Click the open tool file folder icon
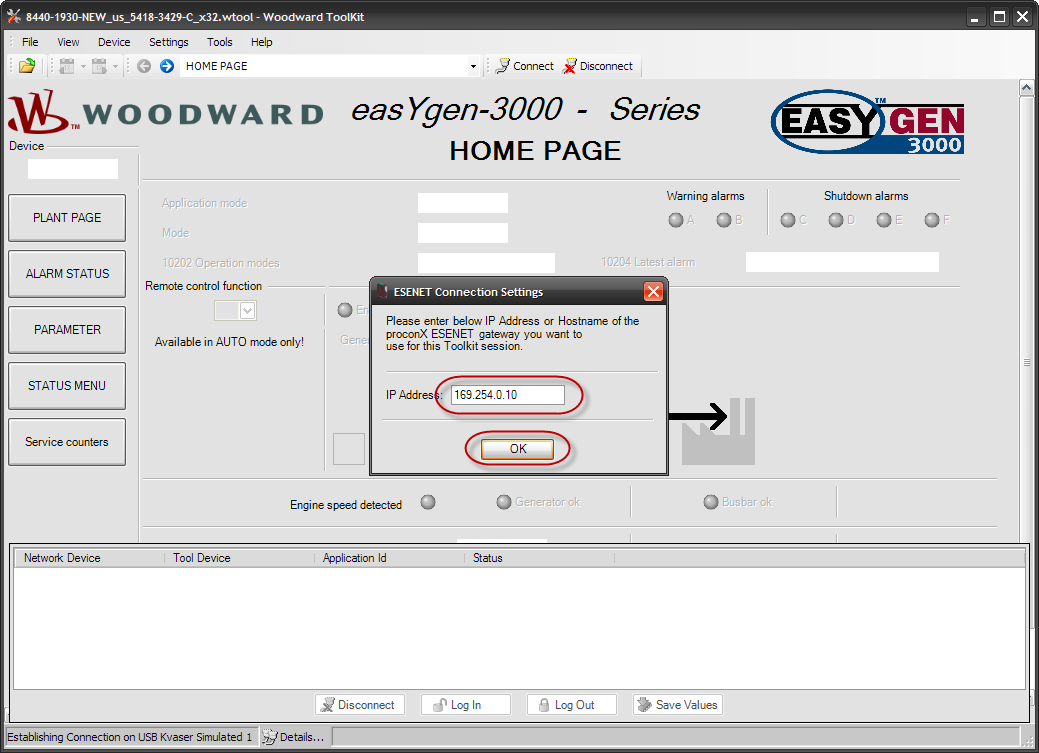 tap(27, 66)
